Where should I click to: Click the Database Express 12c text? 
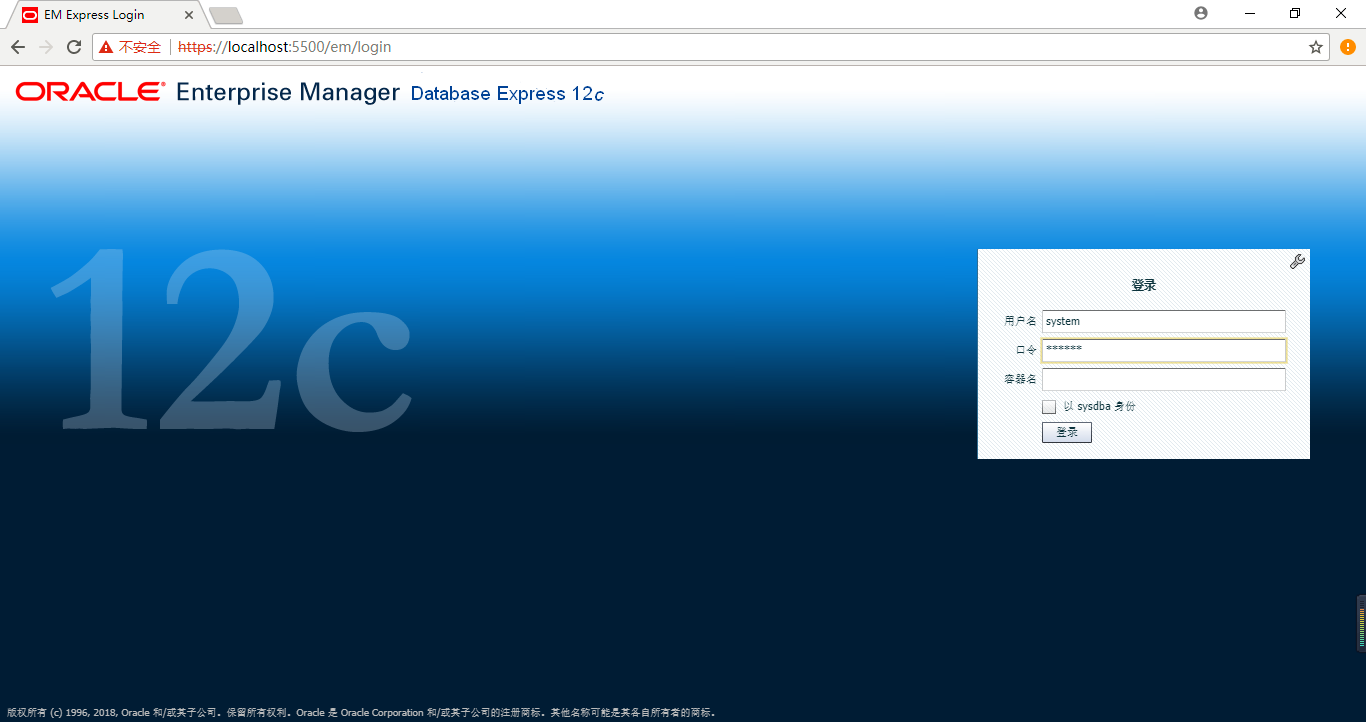507,94
